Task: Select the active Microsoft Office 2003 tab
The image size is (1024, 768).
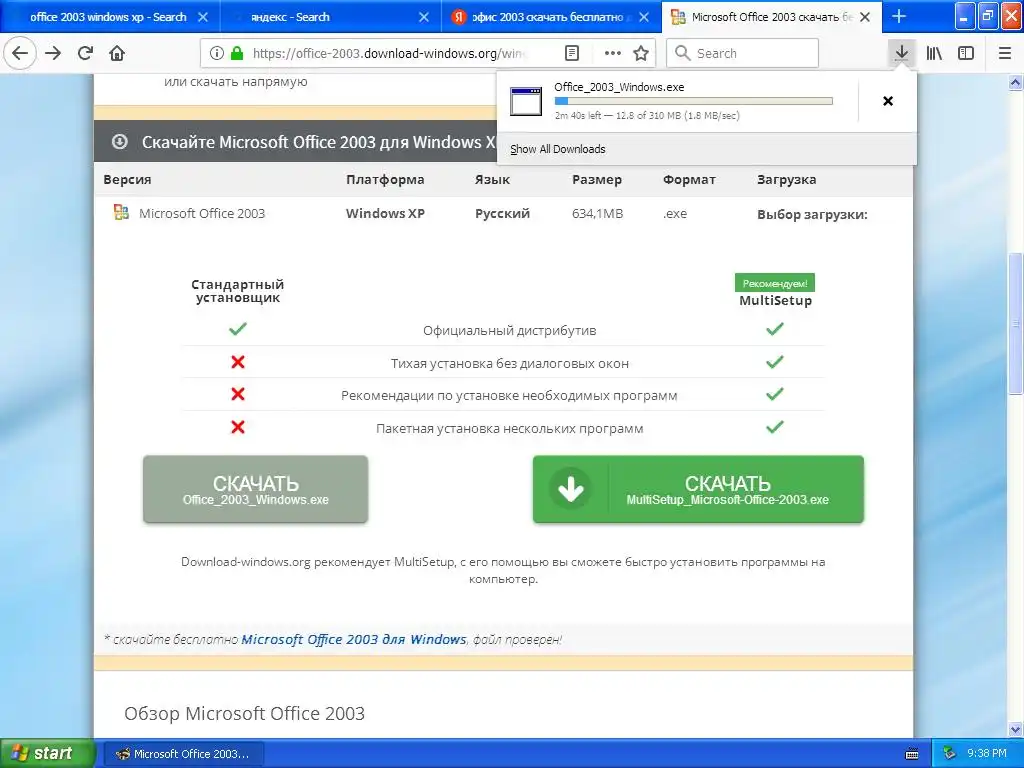Action: point(771,17)
